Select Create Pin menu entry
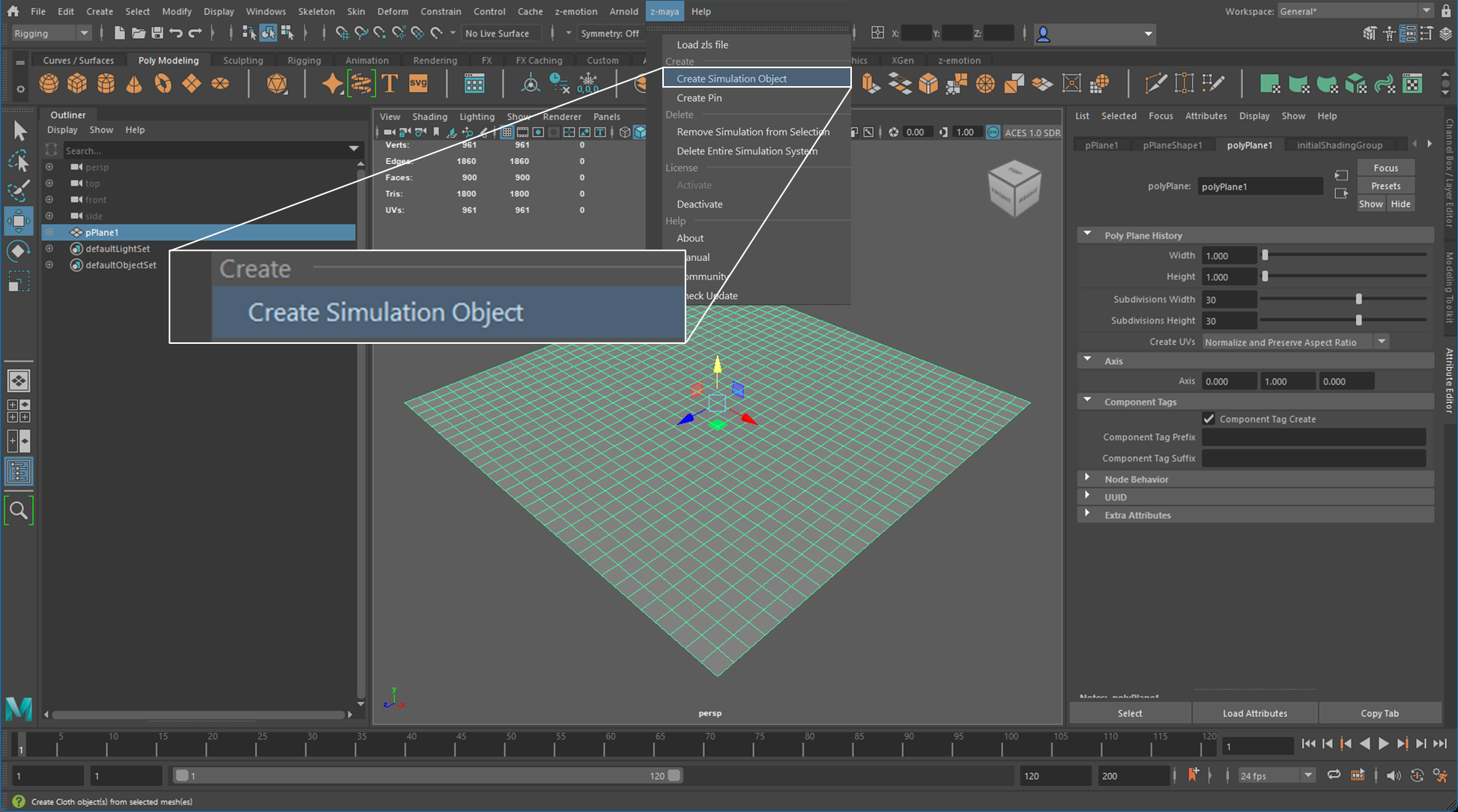Image resolution: width=1458 pixels, height=812 pixels. point(757,97)
